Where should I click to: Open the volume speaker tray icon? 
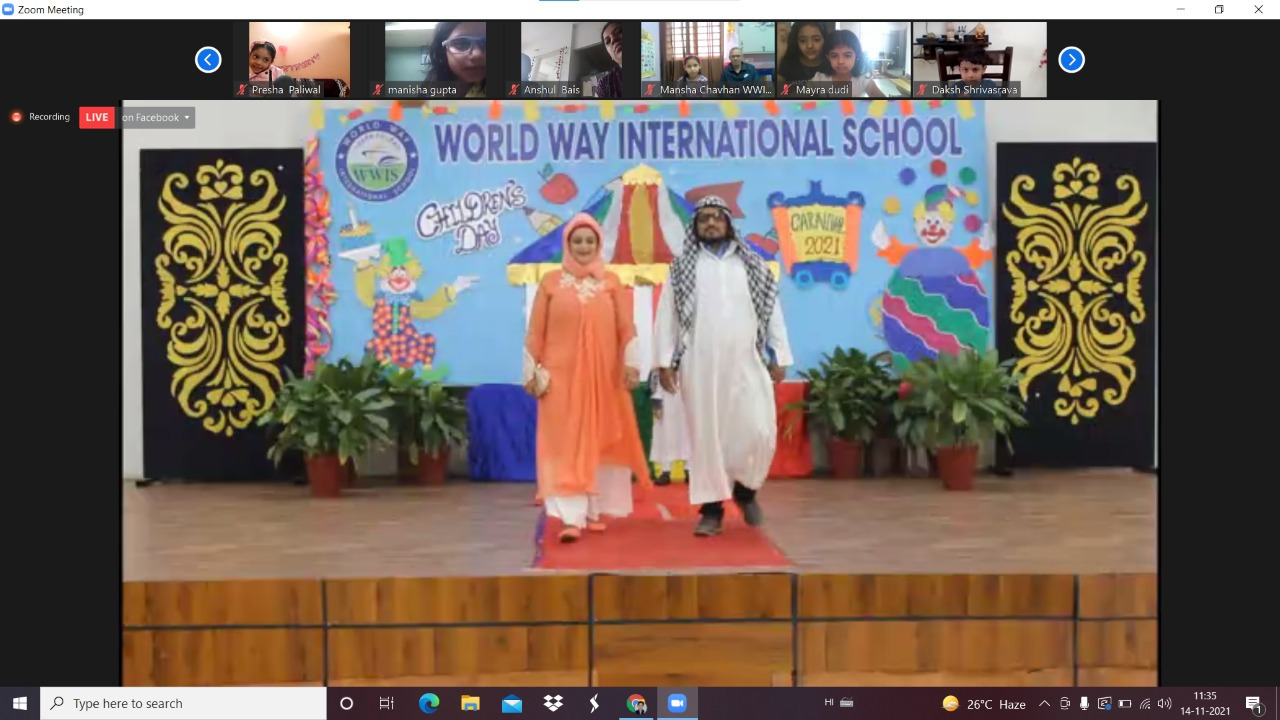(x=1164, y=704)
